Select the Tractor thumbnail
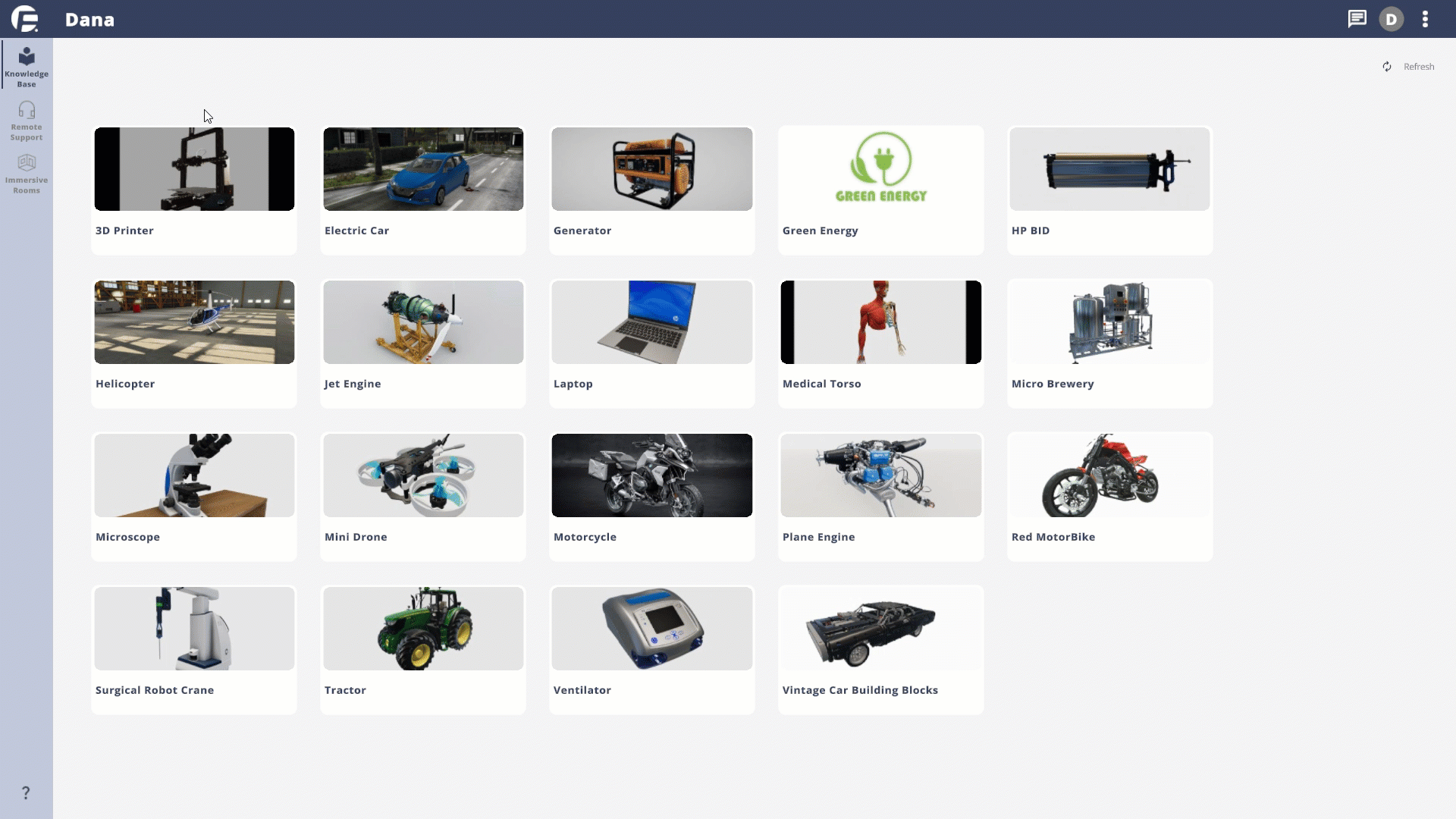Image resolution: width=1456 pixels, height=819 pixels. point(423,629)
